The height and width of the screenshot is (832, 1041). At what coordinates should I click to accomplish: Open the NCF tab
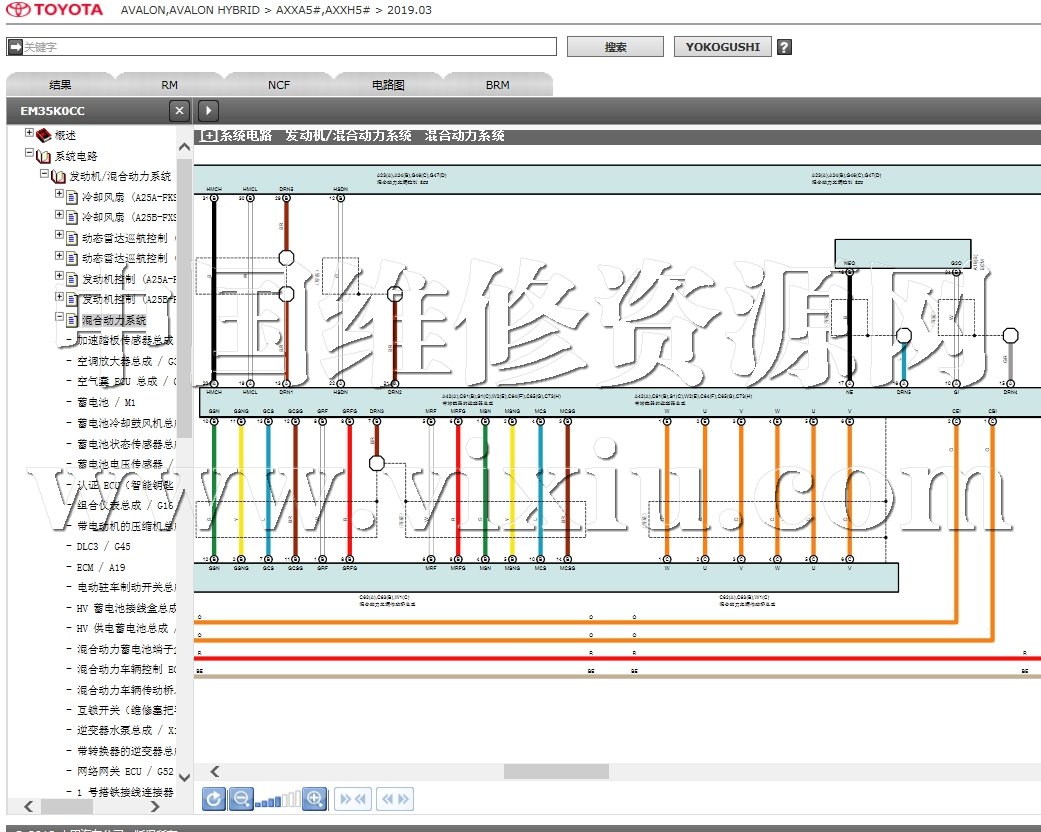(x=279, y=85)
